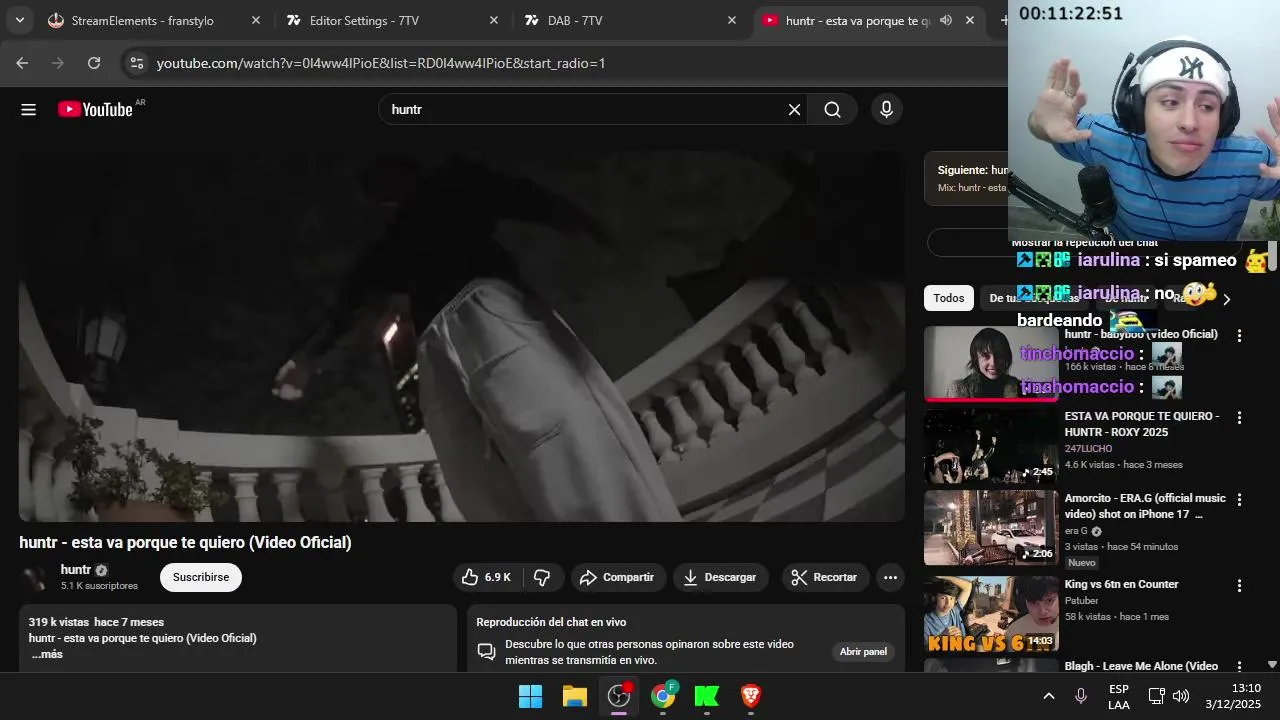The width and height of the screenshot is (1280, 720).
Task: Dislike the video with thumbs down
Action: tap(542, 577)
